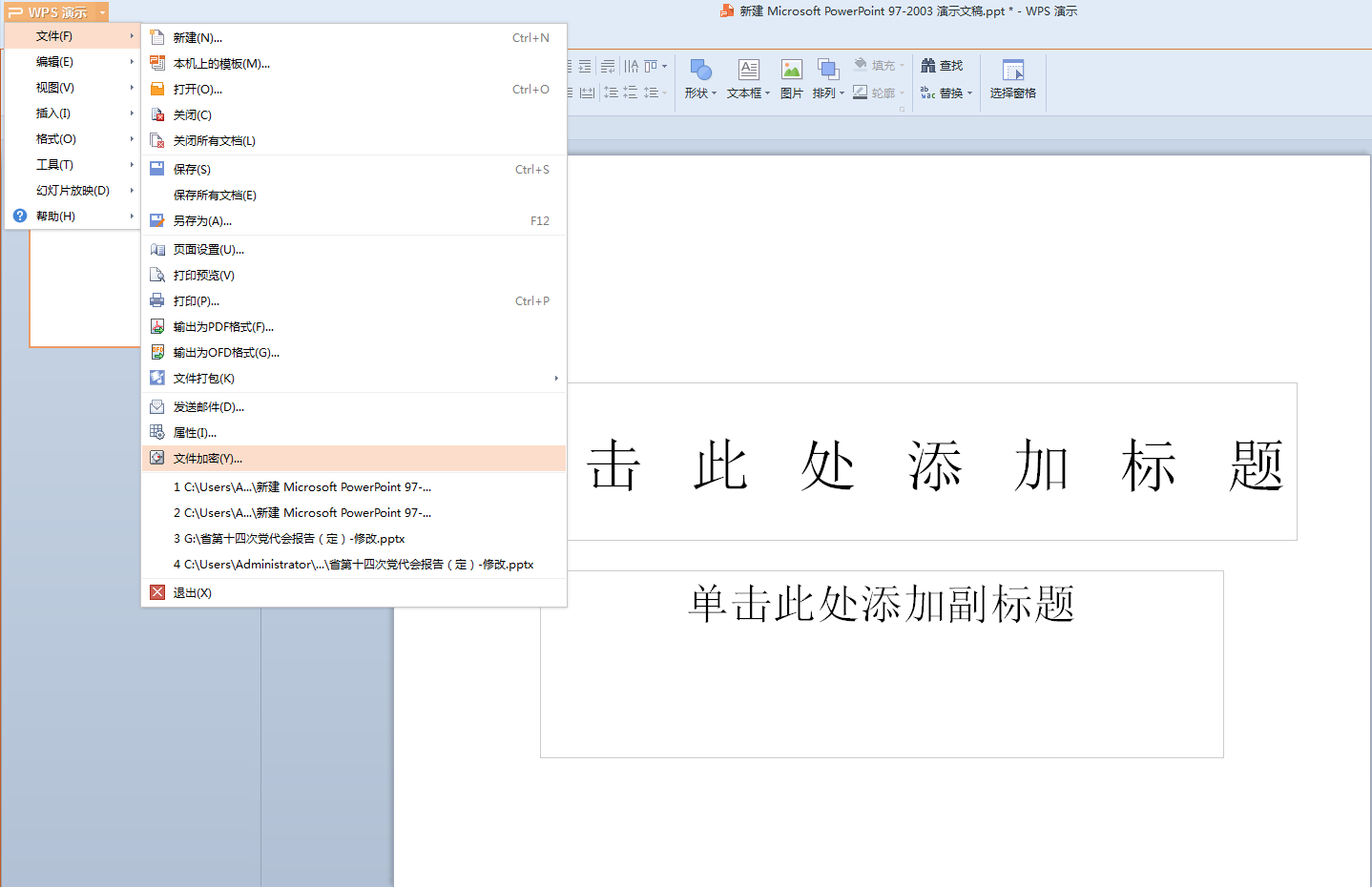Expand the 文件打包(K) submenu arrow
The image size is (1372, 887).
tap(556, 378)
